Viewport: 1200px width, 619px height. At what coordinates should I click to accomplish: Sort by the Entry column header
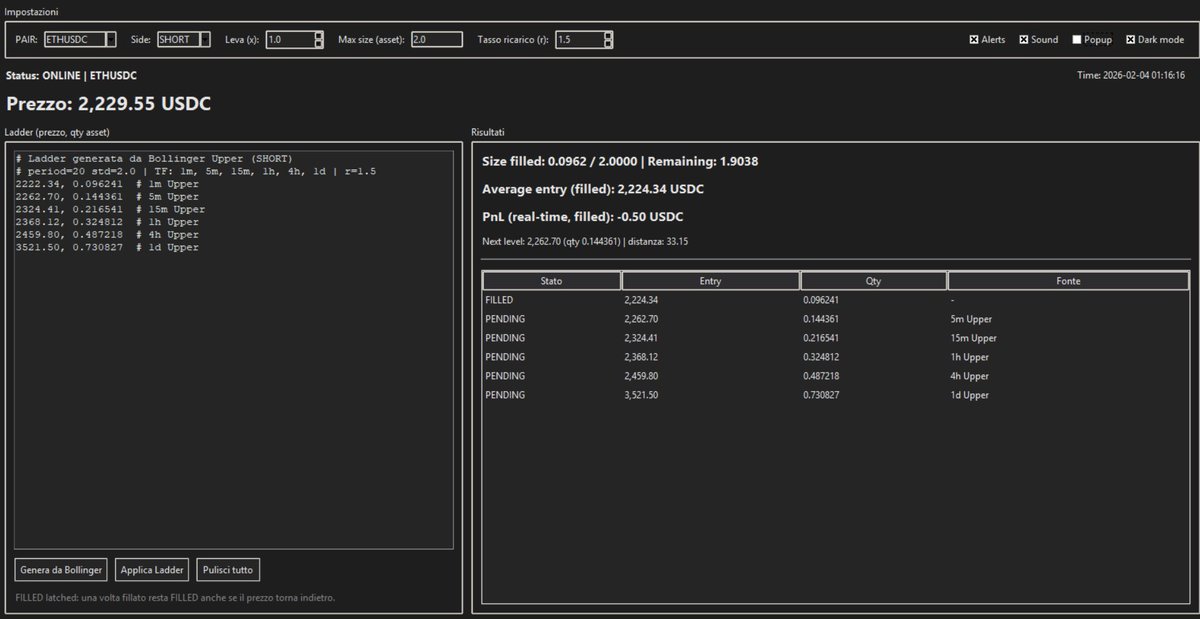click(x=710, y=280)
